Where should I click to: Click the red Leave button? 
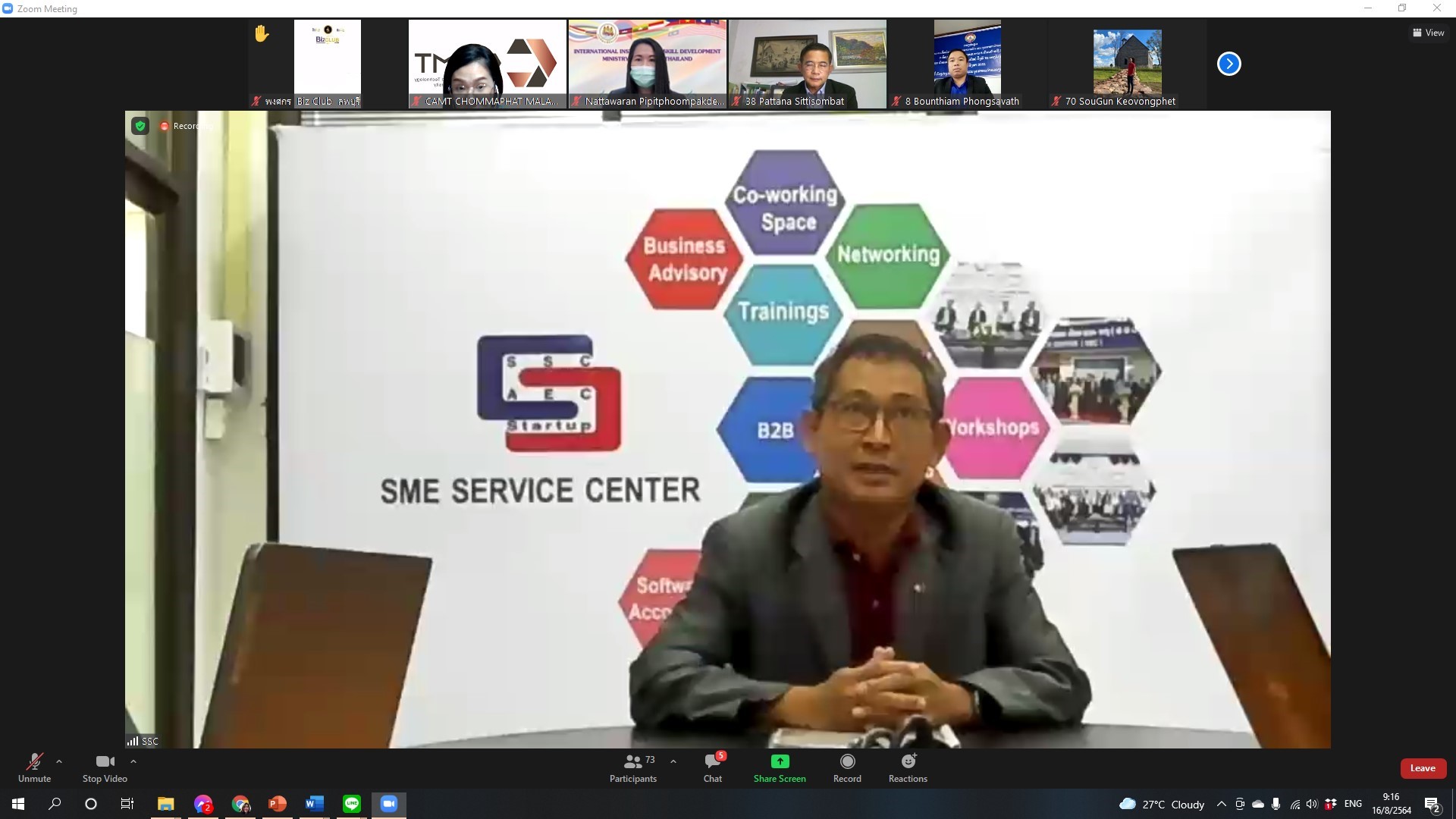click(x=1423, y=768)
